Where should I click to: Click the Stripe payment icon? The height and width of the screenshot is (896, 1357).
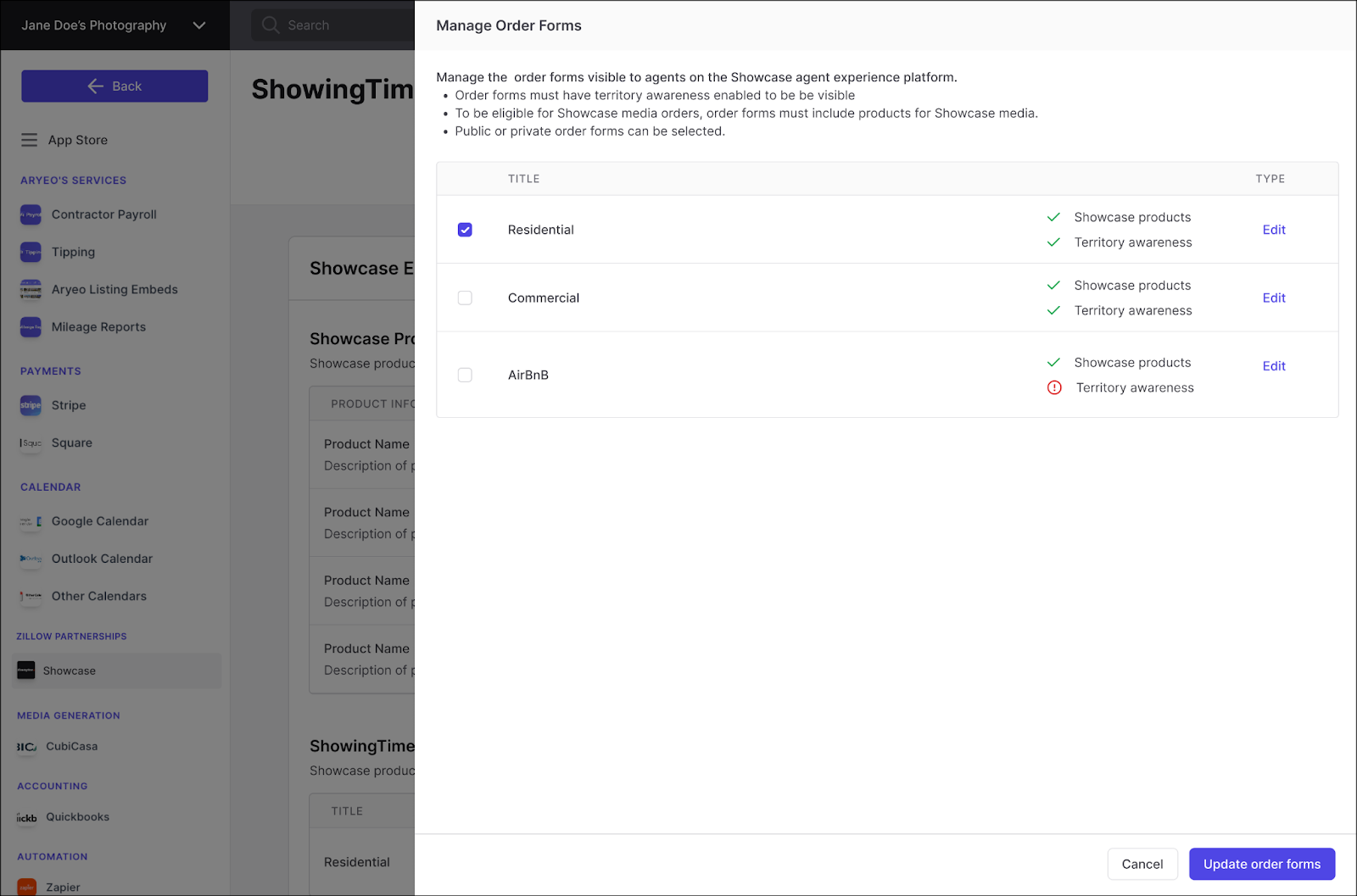(31, 405)
